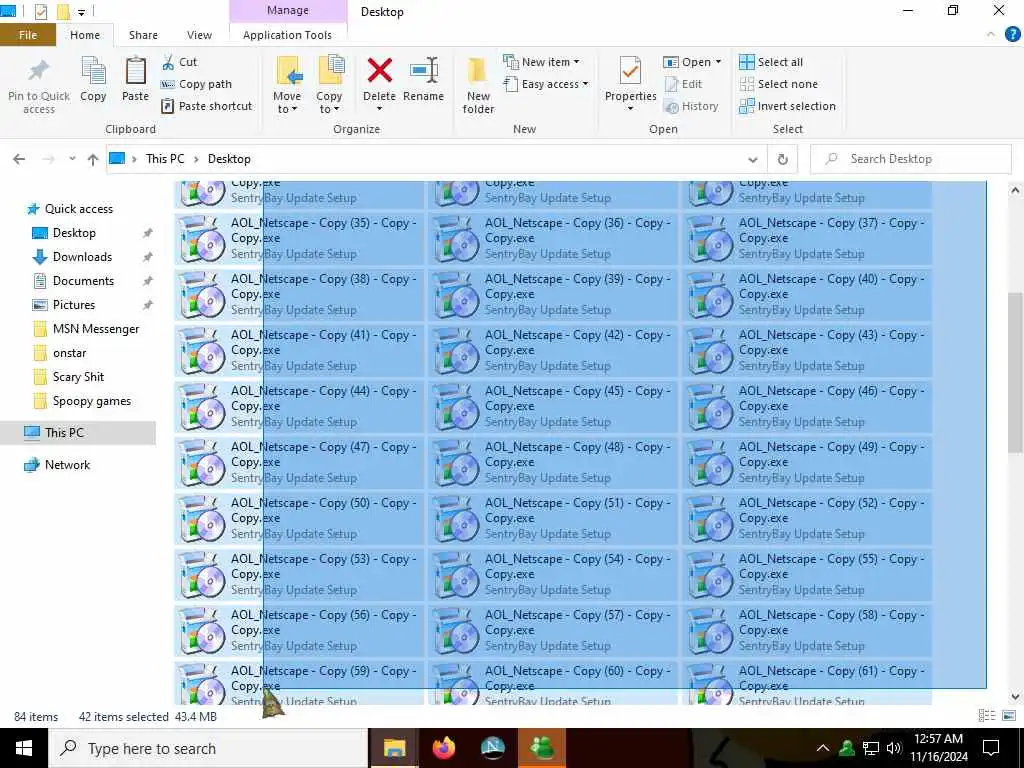Click taskbar Type here to search box

pos(208,748)
